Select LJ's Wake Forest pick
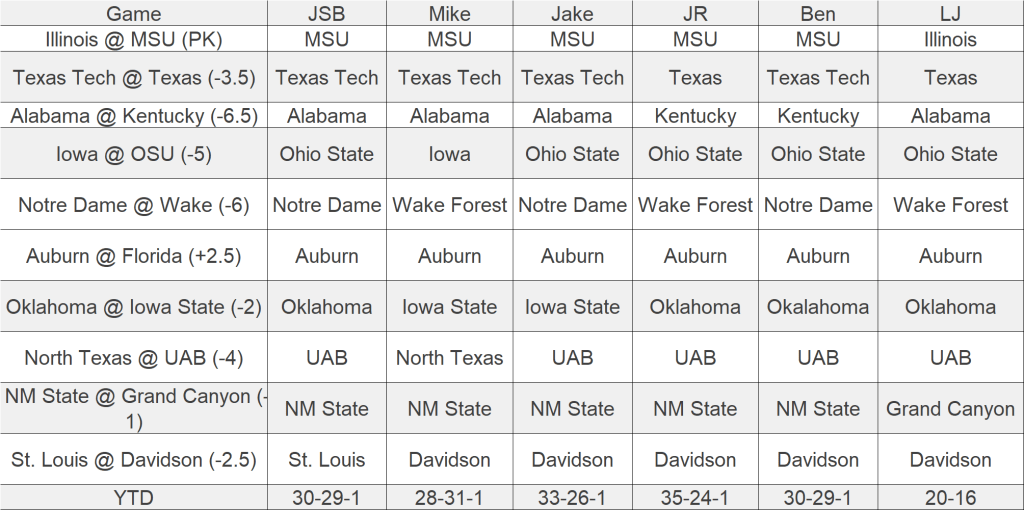 click(x=950, y=205)
